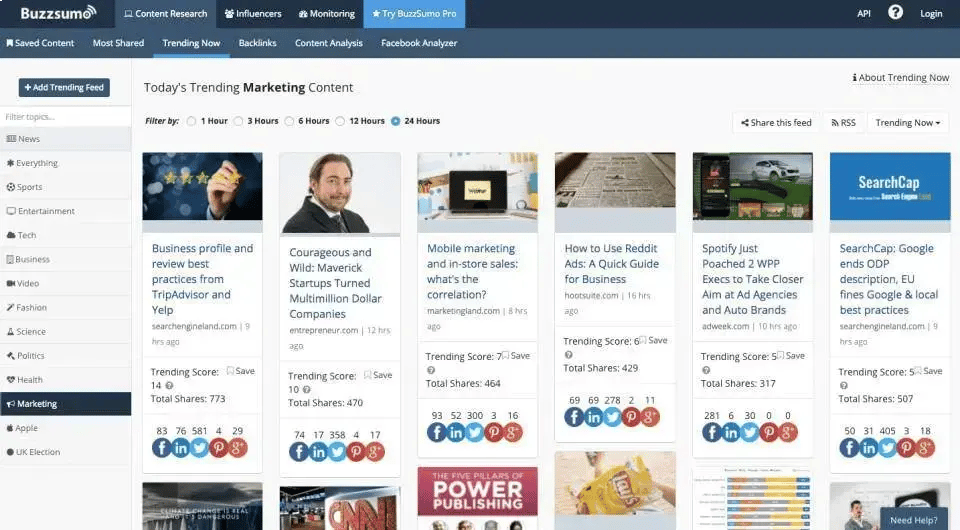Click LinkedIn icon on Maverick Startups card

coord(318,452)
